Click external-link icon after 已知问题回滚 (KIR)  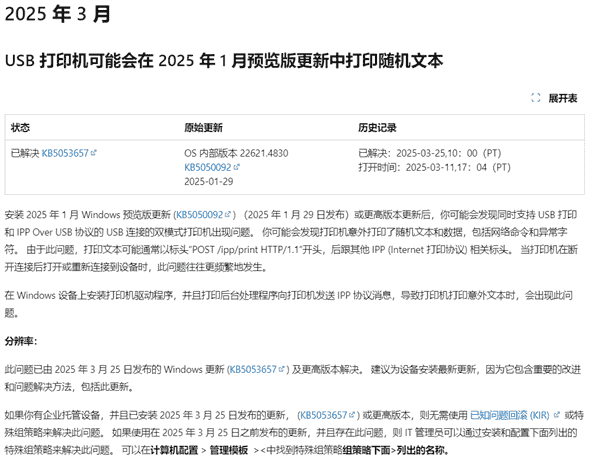click(558, 413)
